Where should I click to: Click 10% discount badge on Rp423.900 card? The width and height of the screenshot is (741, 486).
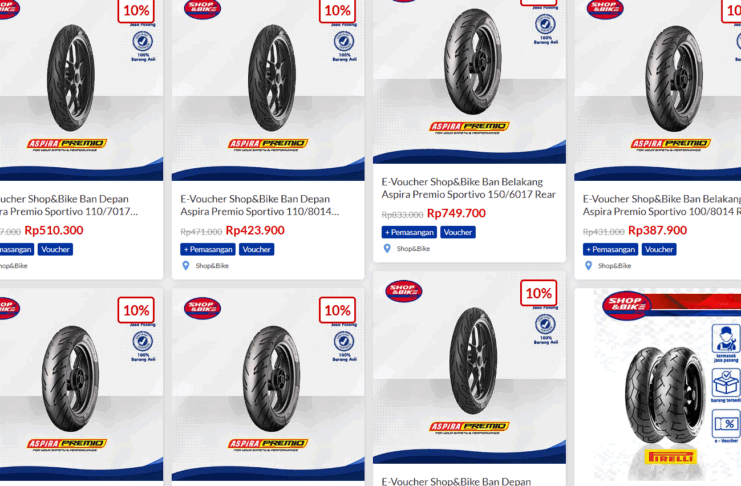pyautogui.click(x=337, y=10)
